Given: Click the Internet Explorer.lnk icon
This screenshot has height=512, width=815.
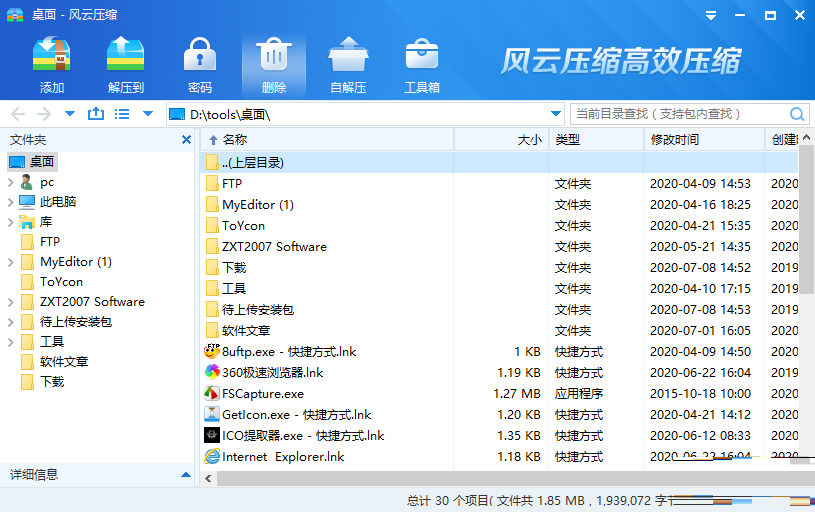Looking at the screenshot, I should [x=212, y=456].
